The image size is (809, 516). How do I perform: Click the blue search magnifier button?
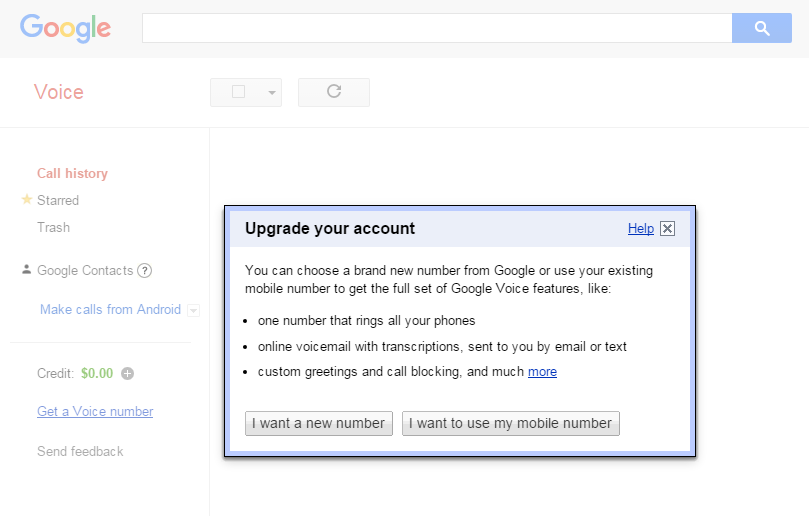[762, 28]
